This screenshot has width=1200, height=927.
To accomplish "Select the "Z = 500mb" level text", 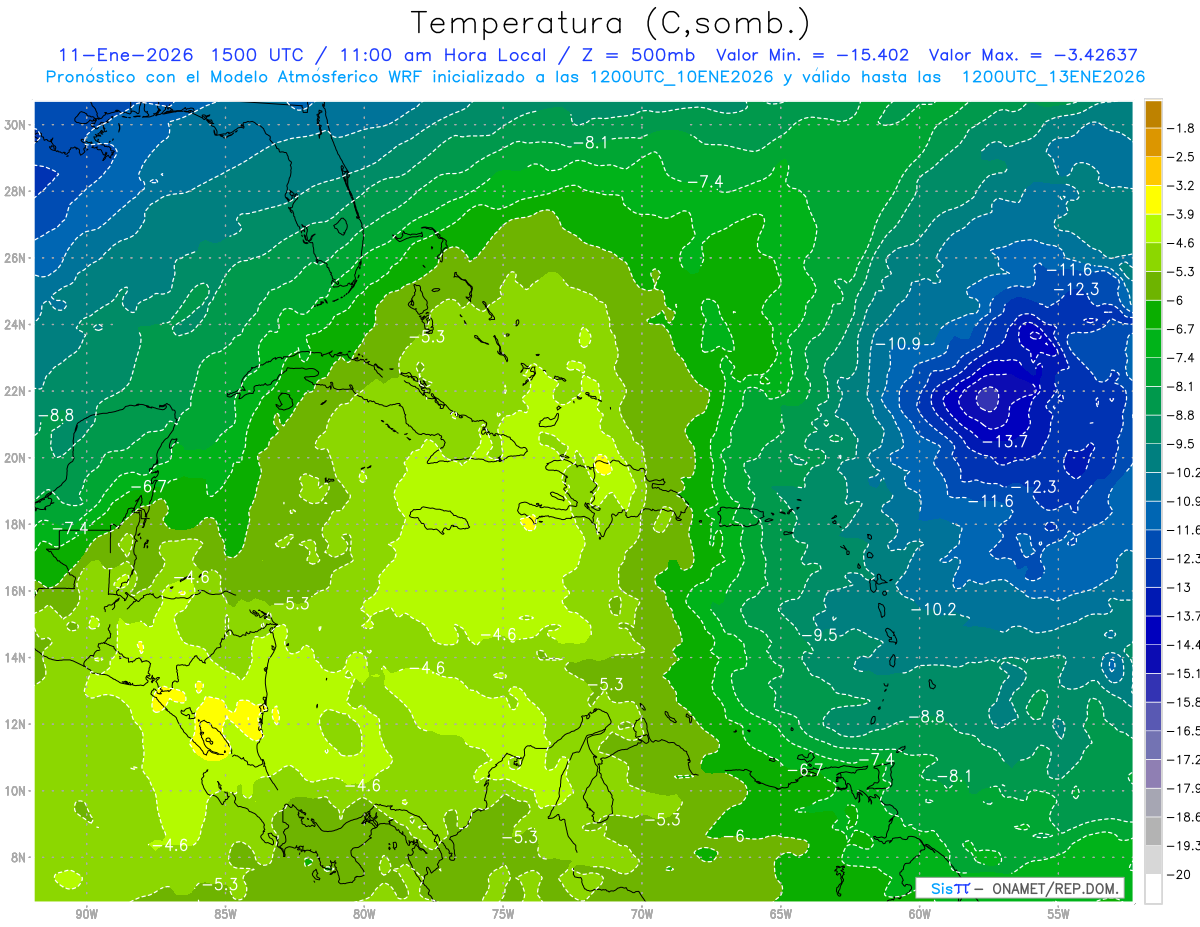I will tap(632, 55).
